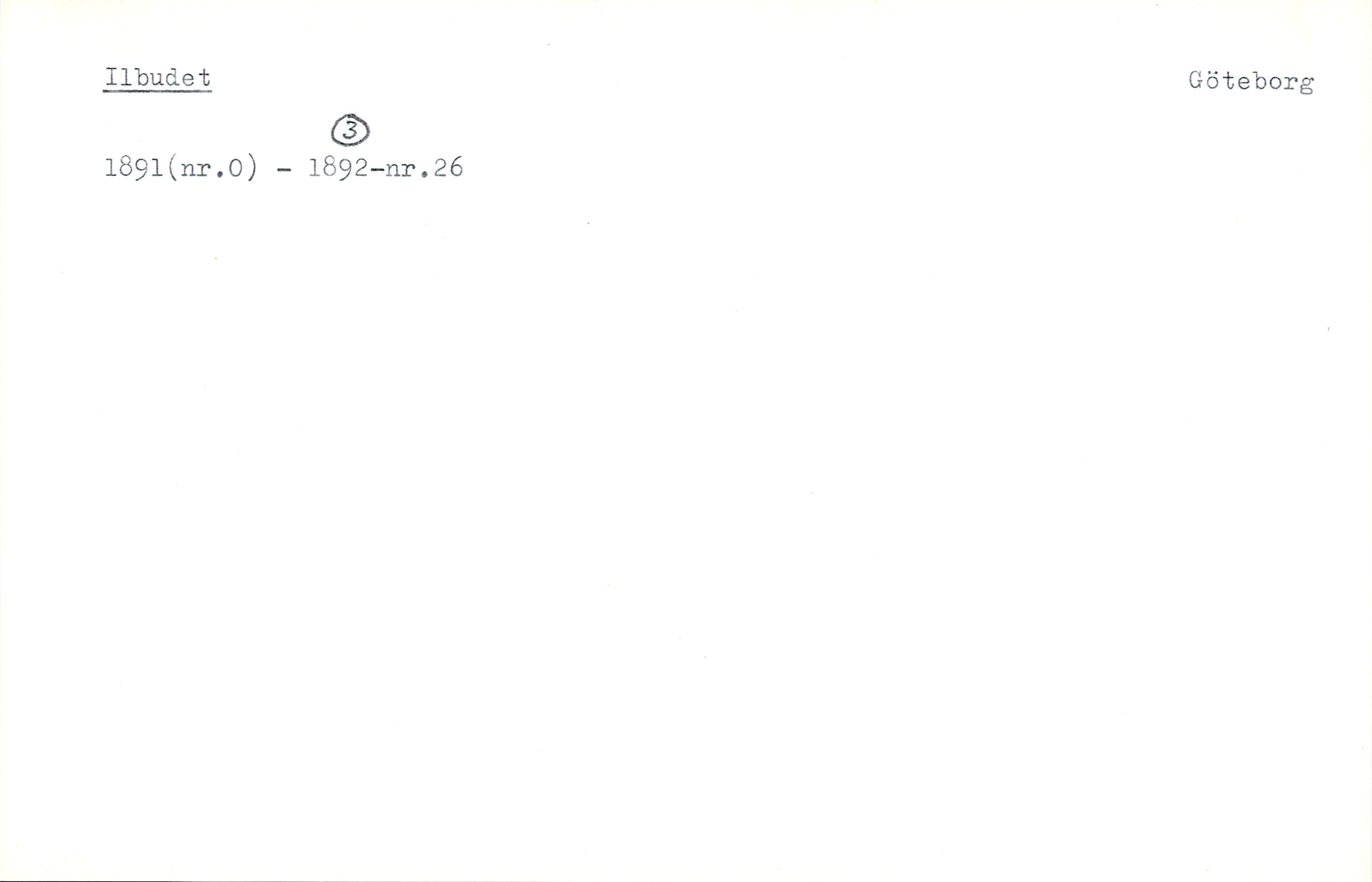
Task: Click the dash between 1891 and 1892
Action: click(285, 170)
